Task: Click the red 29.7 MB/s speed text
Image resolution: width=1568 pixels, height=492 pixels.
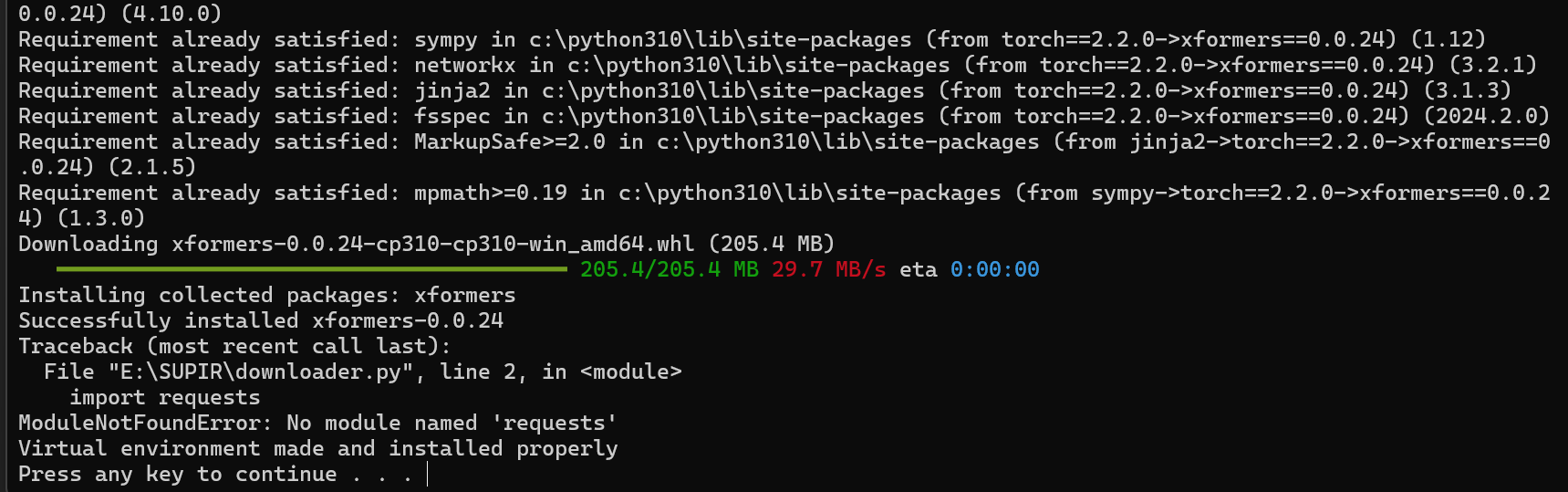Action: point(828,269)
